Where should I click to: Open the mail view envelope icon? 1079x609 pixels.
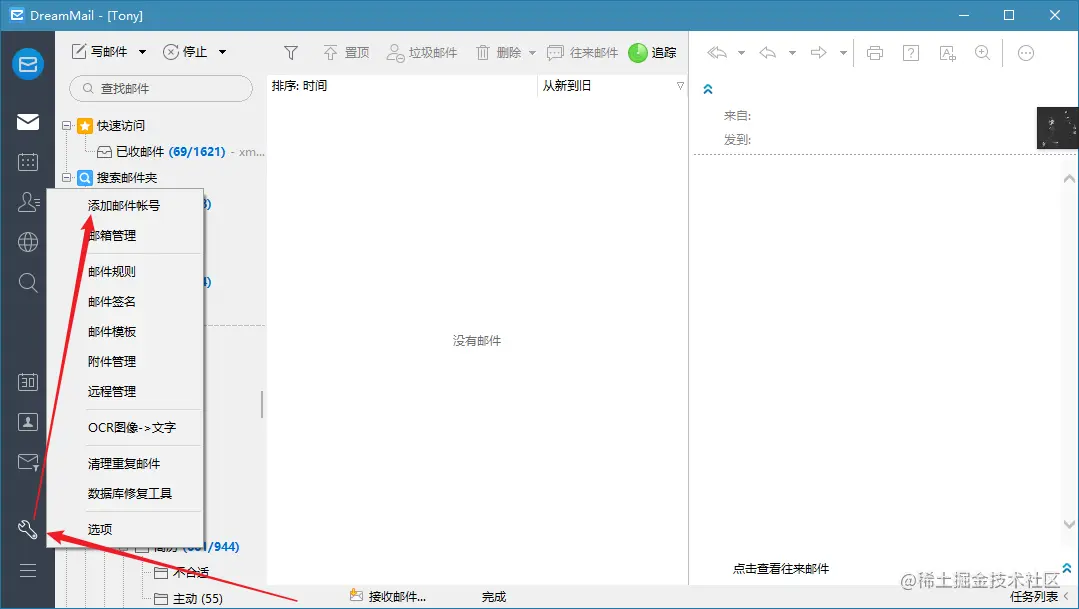(x=28, y=122)
